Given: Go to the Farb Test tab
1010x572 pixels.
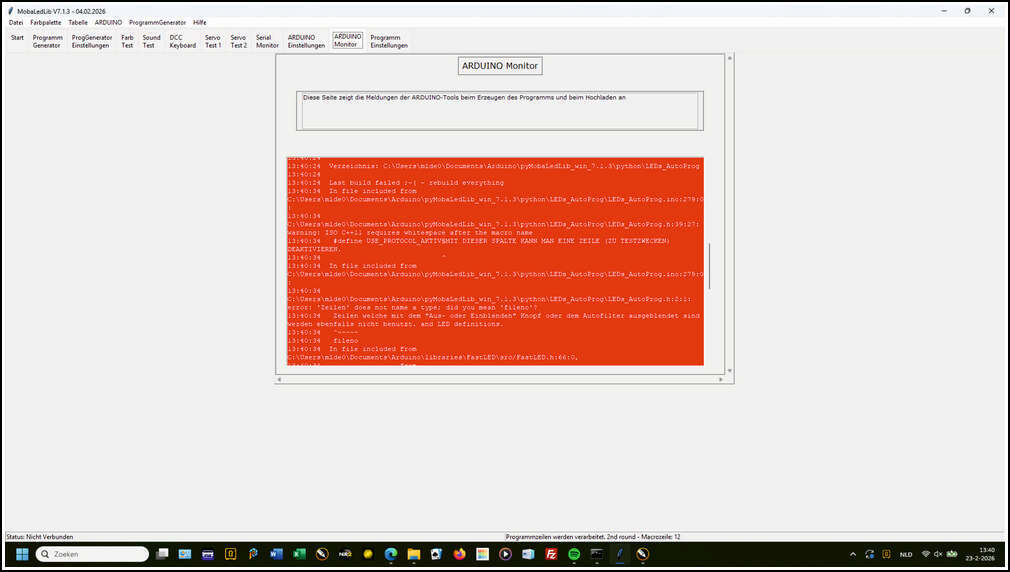Looking at the screenshot, I should [127, 41].
